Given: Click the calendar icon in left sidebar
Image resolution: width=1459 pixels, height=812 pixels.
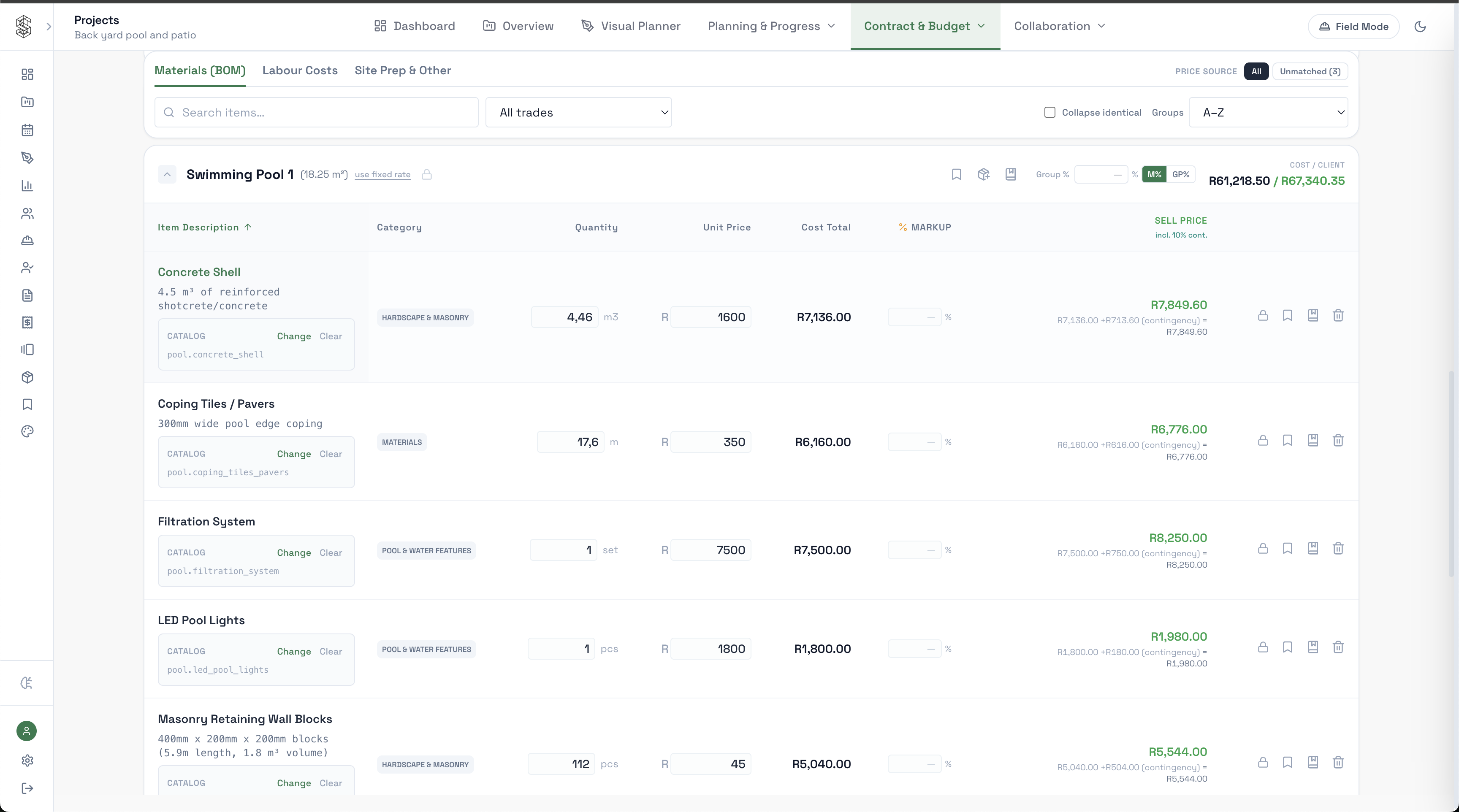Looking at the screenshot, I should point(27,130).
